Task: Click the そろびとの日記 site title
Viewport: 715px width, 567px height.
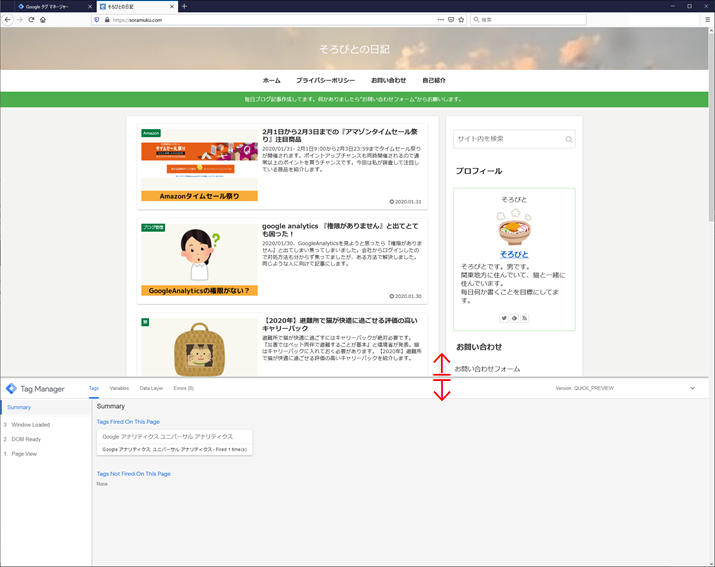Action: (x=354, y=49)
